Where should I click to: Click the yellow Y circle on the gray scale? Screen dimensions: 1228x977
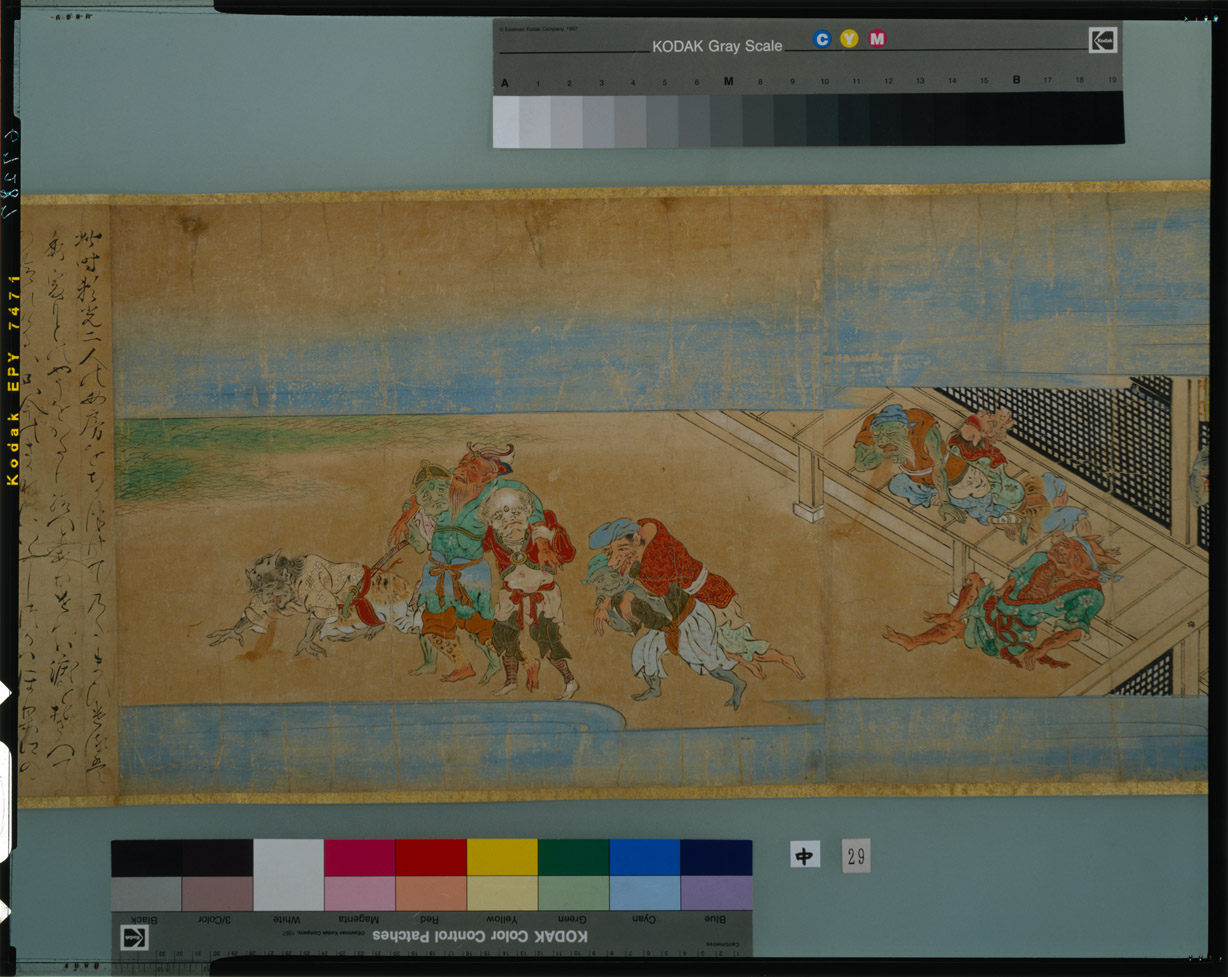[x=849, y=39]
